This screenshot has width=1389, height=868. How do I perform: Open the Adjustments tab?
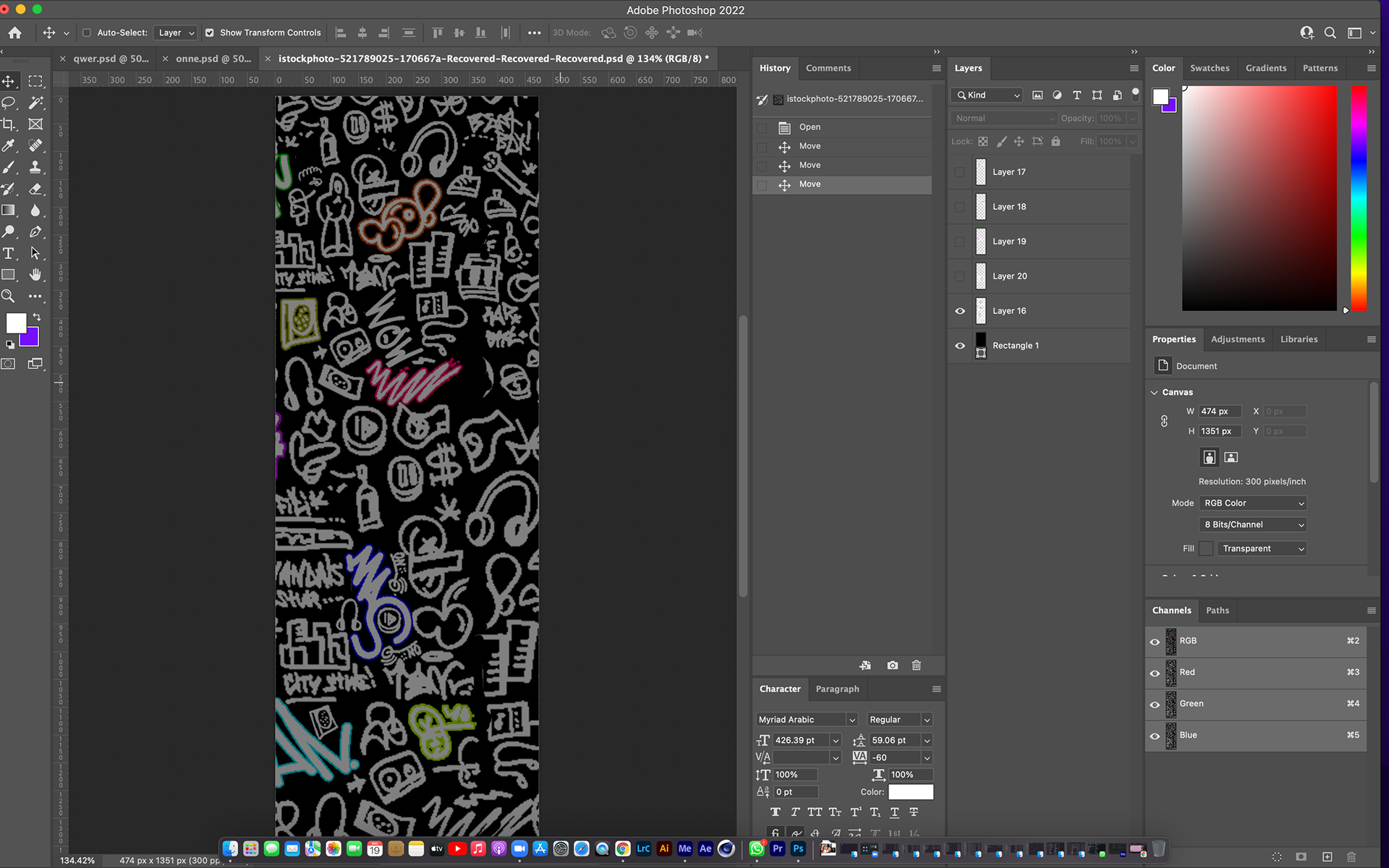(1238, 339)
